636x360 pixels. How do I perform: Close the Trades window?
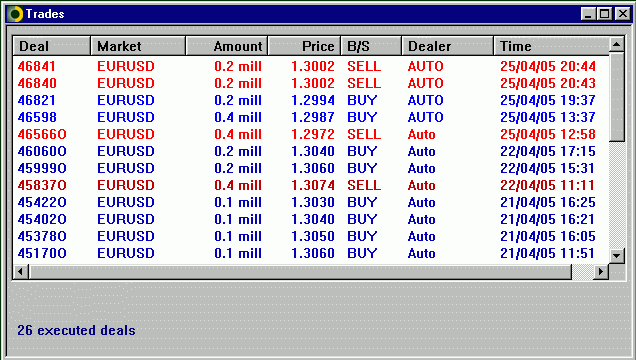pos(622,14)
